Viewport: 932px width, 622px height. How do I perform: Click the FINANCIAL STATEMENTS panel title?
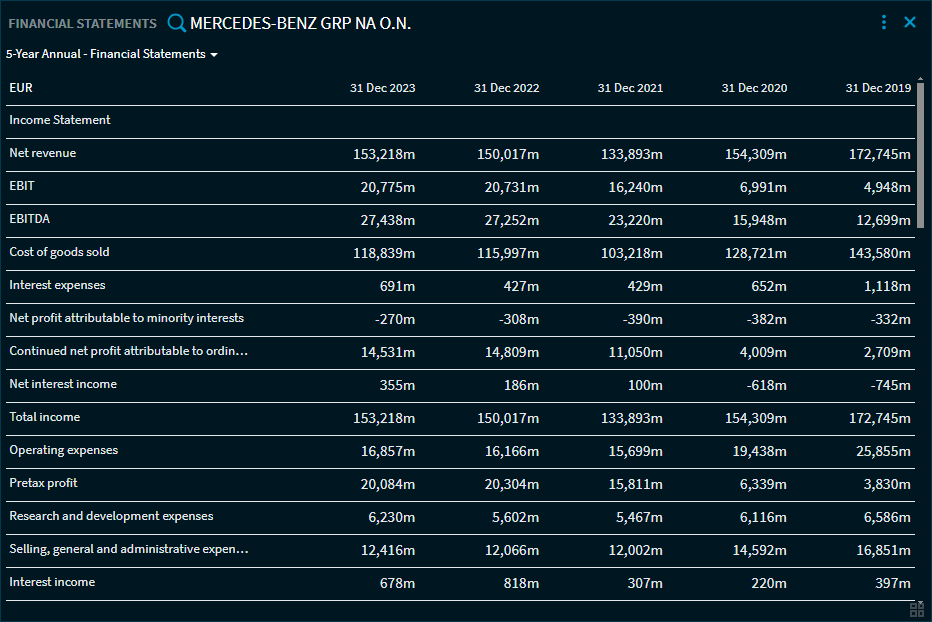pos(82,23)
